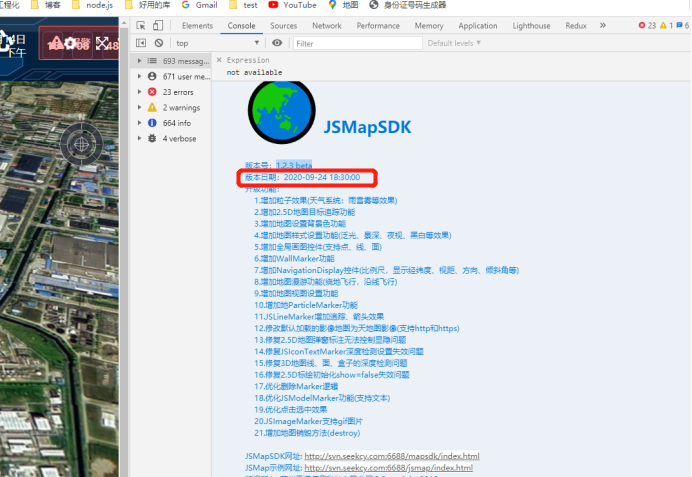The height and width of the screenshot is (477, 692).
Task: Select the yellow warning triangle icon
Action: pyautogui.click(x=152, y=107)
